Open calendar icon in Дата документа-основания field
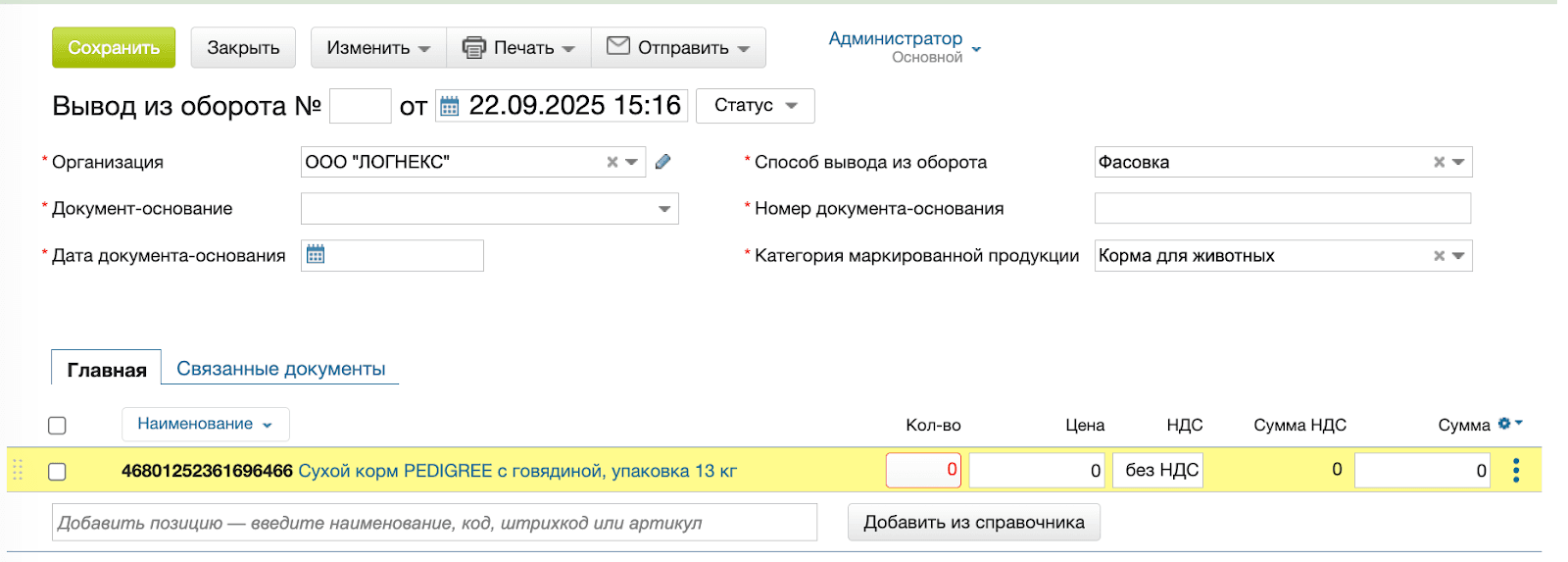1568x562 pixels. pos(316,255)
